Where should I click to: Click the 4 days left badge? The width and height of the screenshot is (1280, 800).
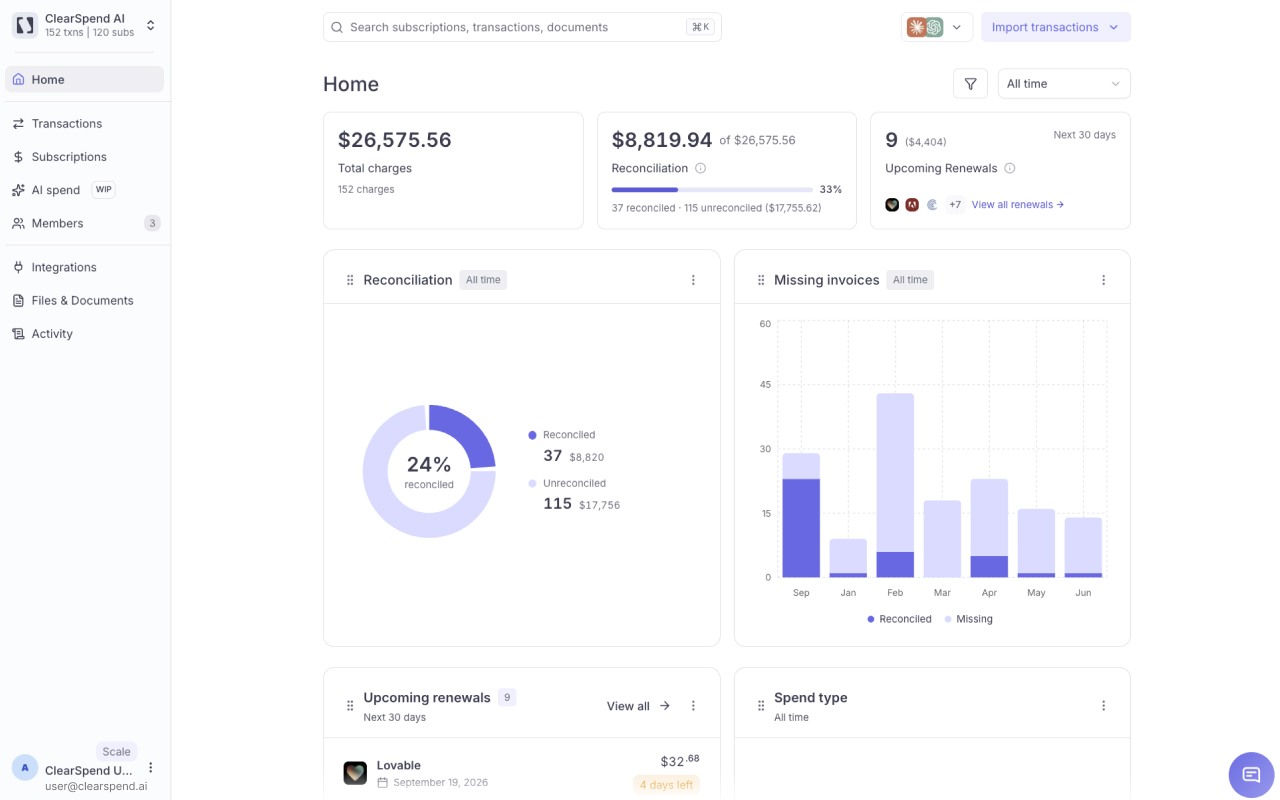coord(666,785)
